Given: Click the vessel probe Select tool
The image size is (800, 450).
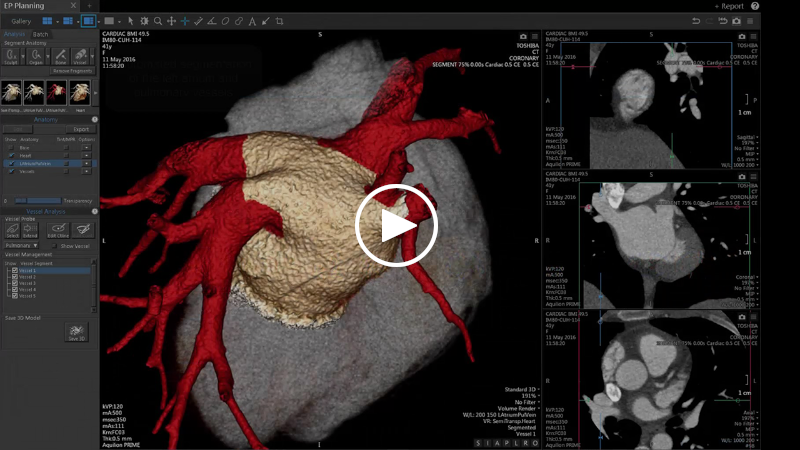Looking at the screenshot, I should click(x=12, y=231).
